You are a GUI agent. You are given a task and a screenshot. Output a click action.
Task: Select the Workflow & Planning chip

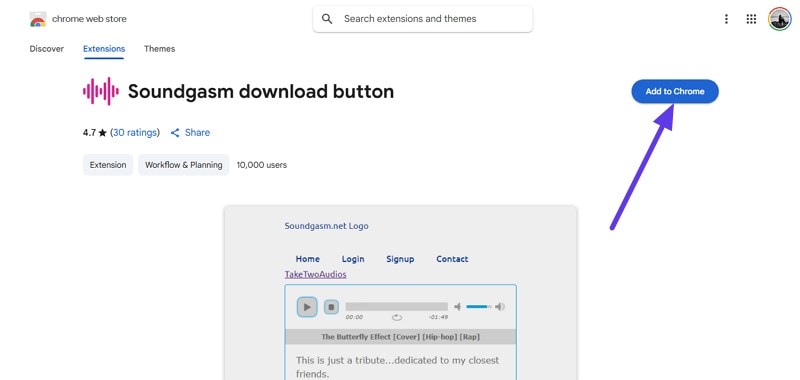(184, 165)
